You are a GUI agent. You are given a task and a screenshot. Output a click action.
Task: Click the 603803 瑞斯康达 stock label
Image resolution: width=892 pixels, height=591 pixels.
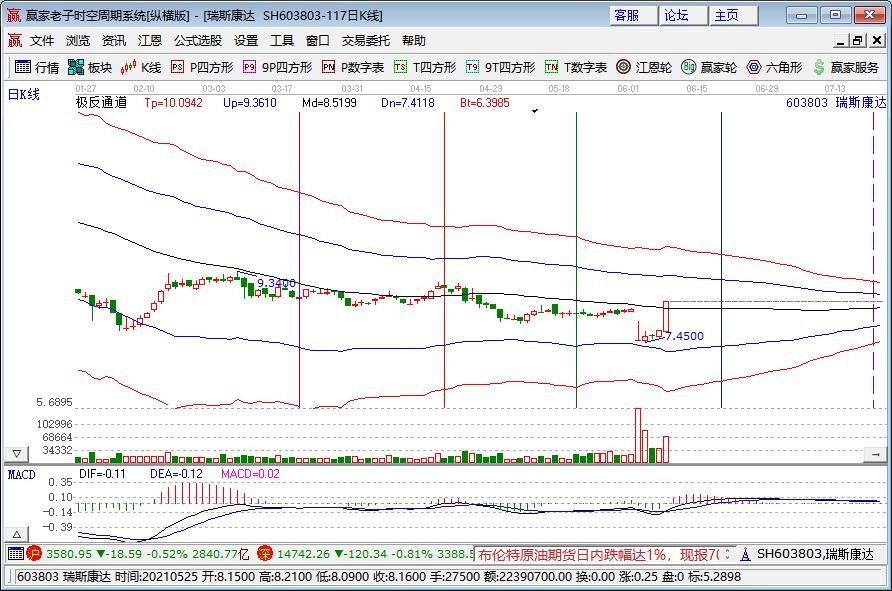click(836, 102)
